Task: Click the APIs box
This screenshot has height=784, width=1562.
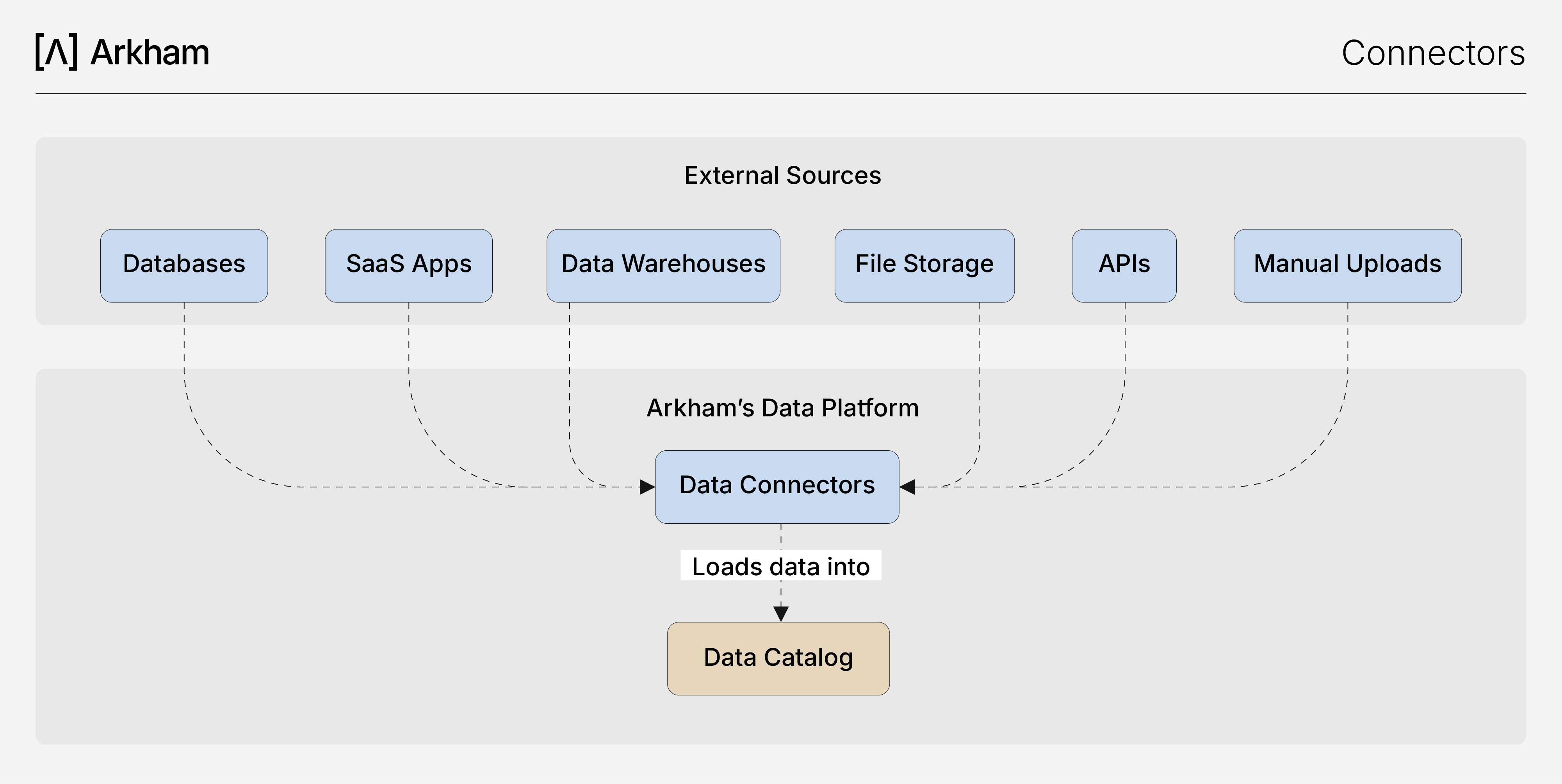Action: pyautogui.click(x=1124, y=266)
